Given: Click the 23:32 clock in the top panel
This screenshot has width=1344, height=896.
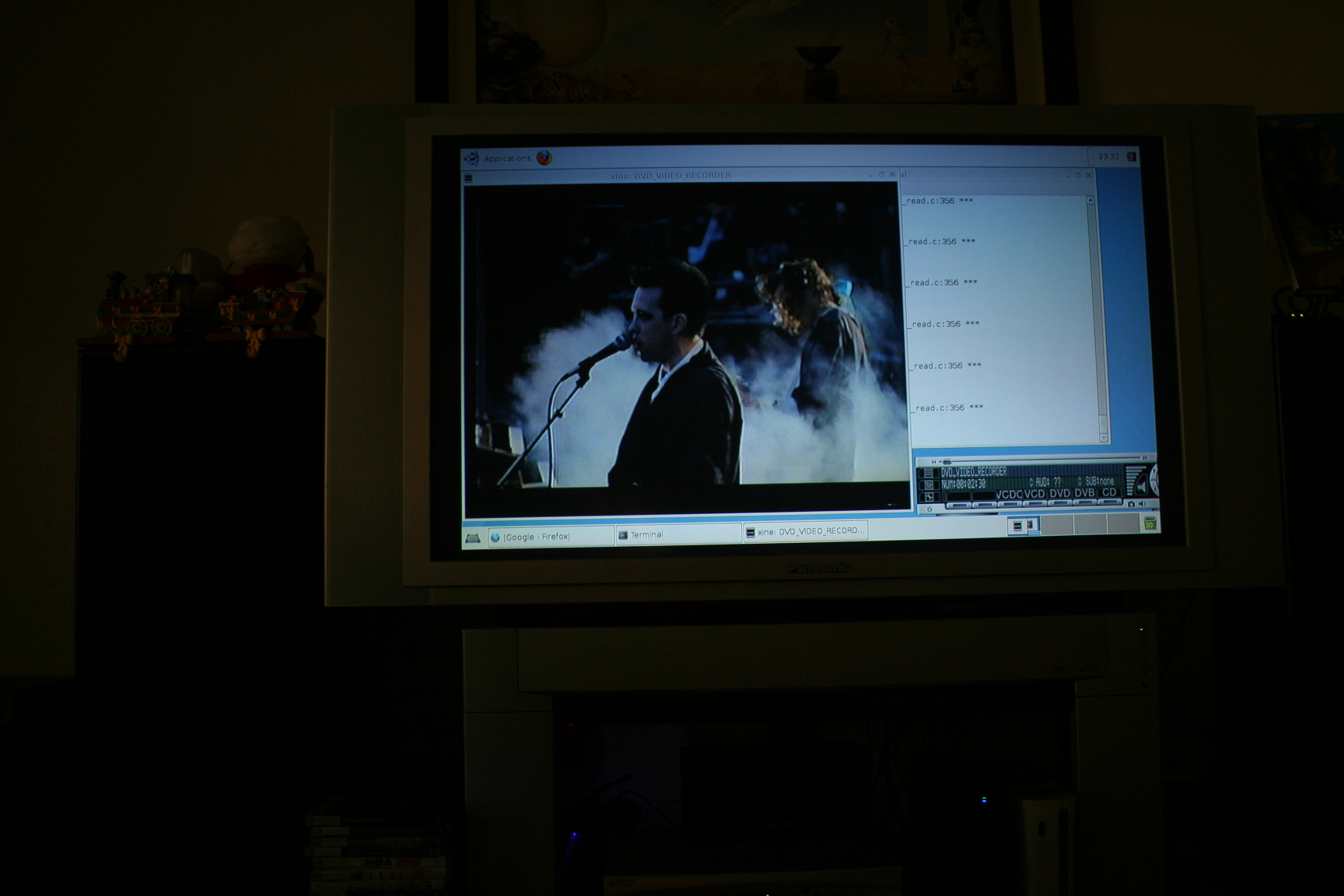Looking at the screenshot, I should click(x=1108, y=156).
